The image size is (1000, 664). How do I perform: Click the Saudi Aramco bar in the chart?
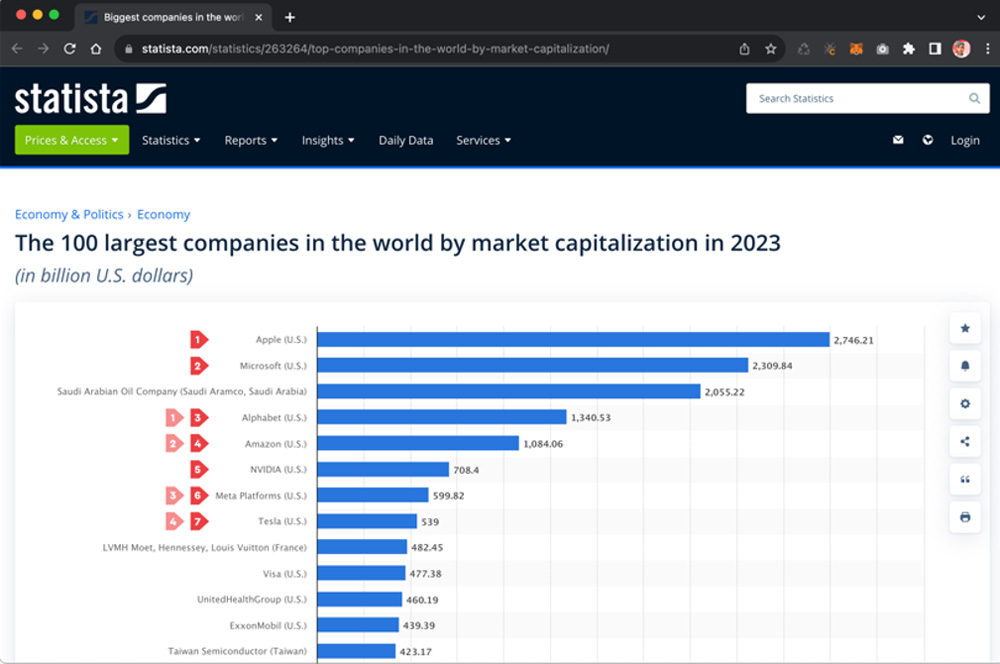point(509,392)
